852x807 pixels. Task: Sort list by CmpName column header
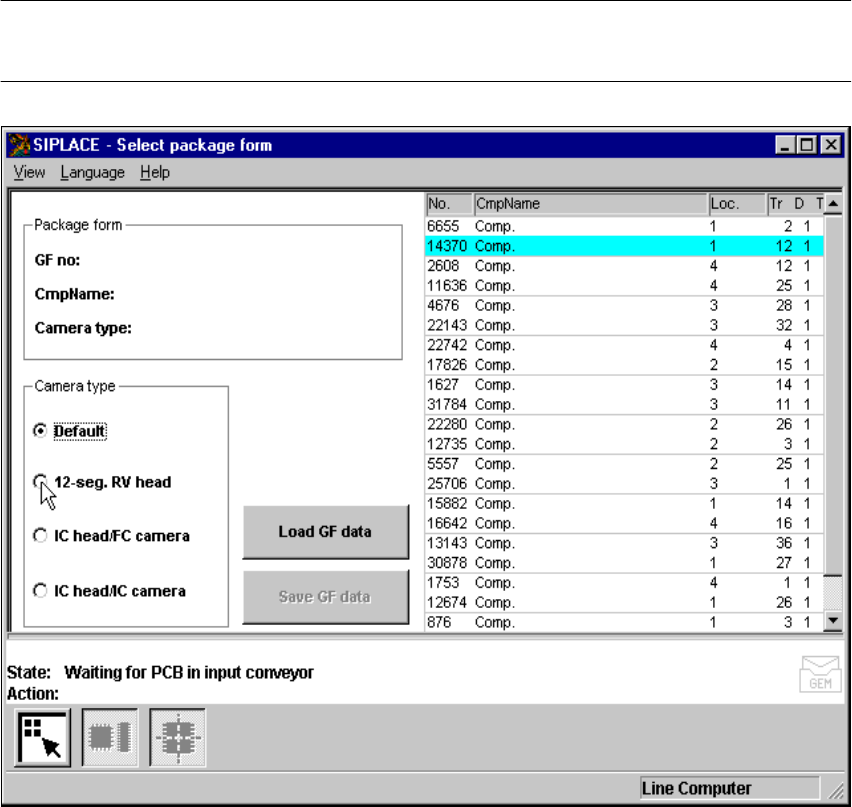[590, 204]
